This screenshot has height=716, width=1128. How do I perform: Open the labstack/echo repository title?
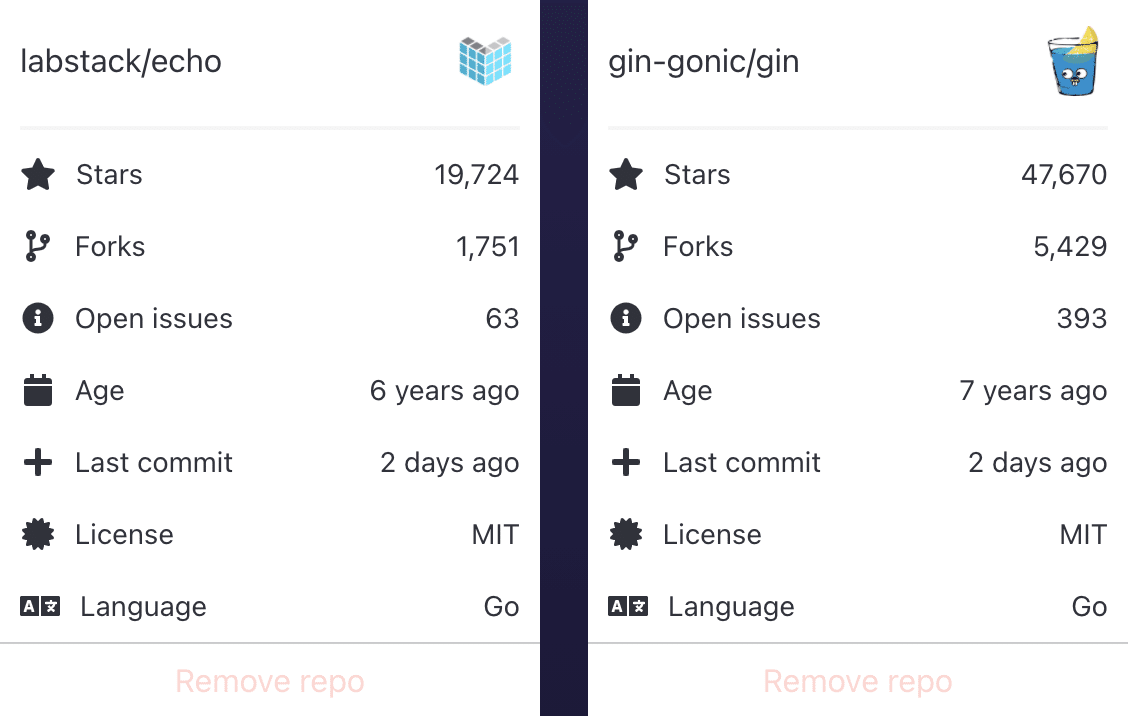tap(121, 62)
